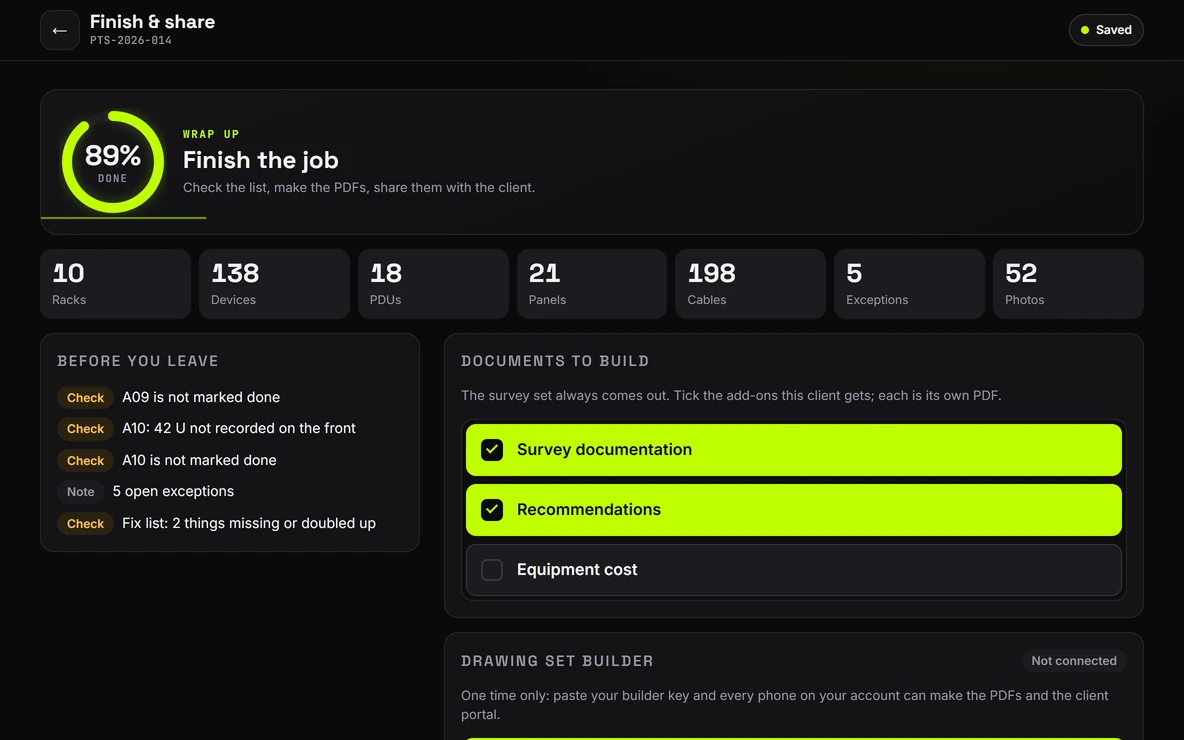This screenshot has width=1184, height=740.
Task: Click the Recommendations label
Action: [589, 510]
